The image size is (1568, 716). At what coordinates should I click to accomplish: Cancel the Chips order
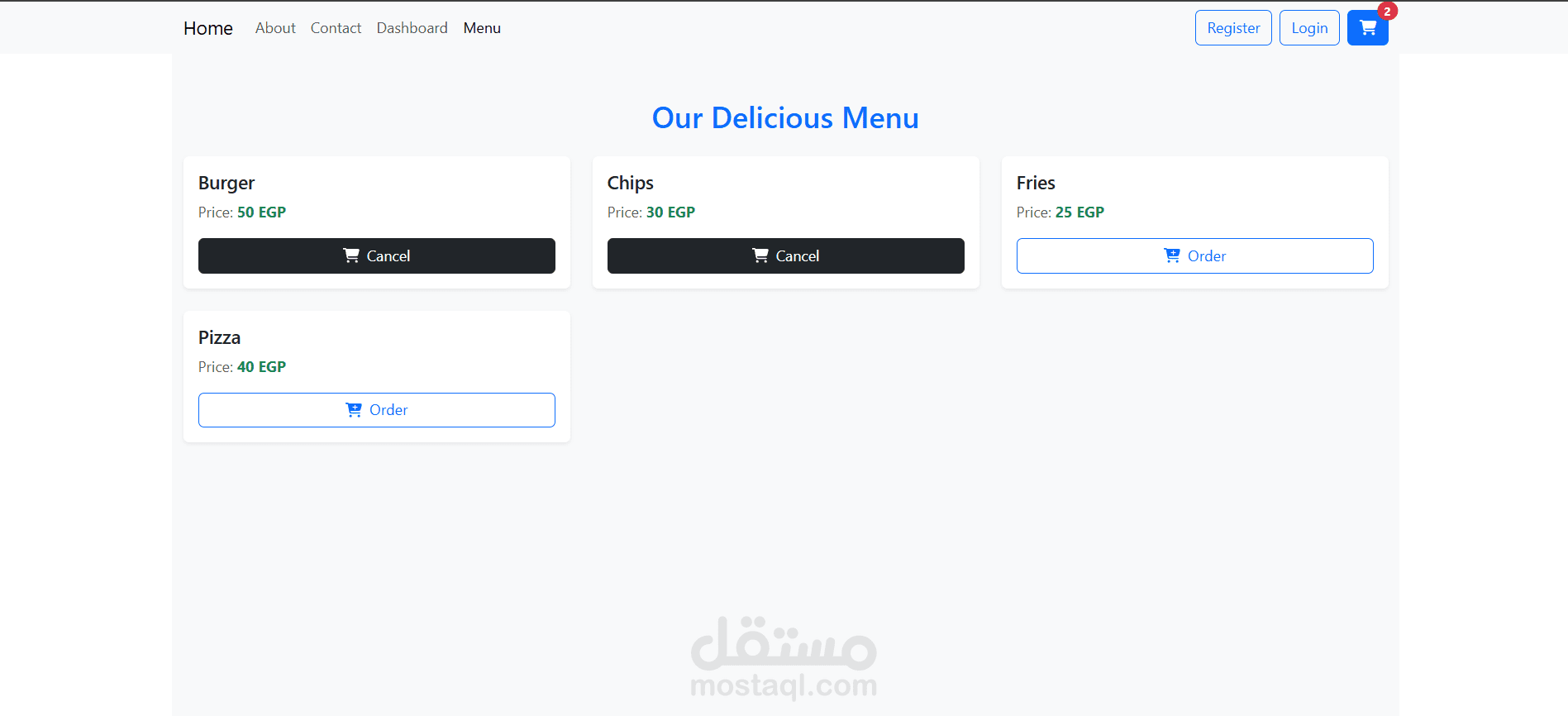point(786,255)
